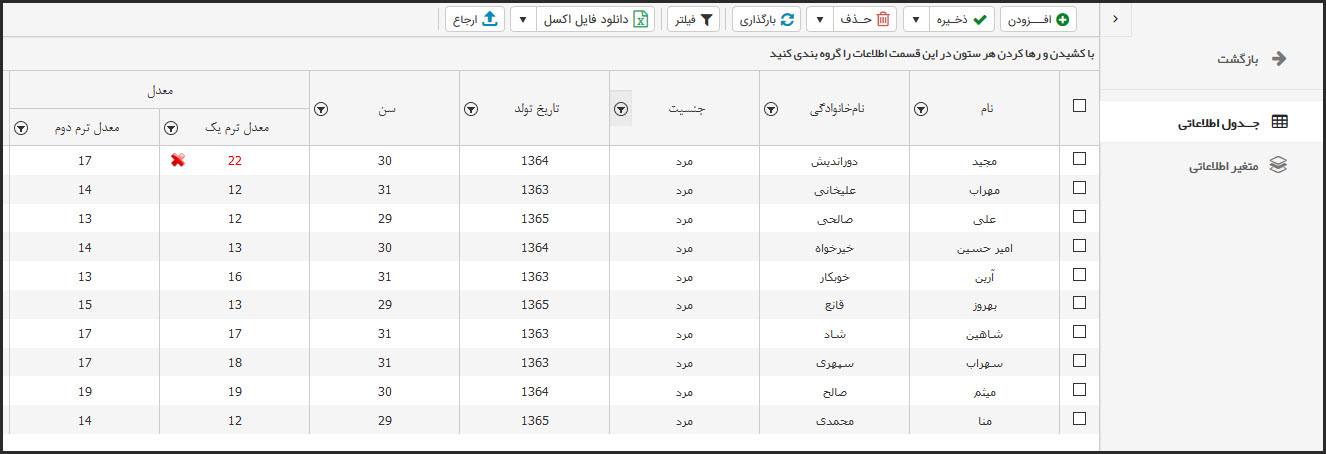Open filter icon in نام‌خانوادگی column header

point(770,110)
